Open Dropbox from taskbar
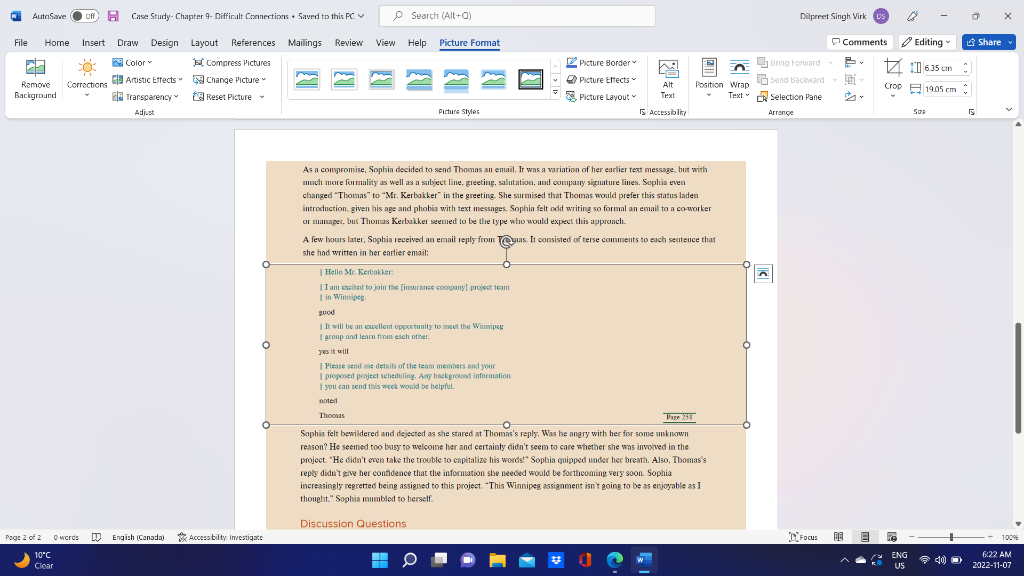Viewport: 1024px width, 576px height. click(x=556, y=560)
